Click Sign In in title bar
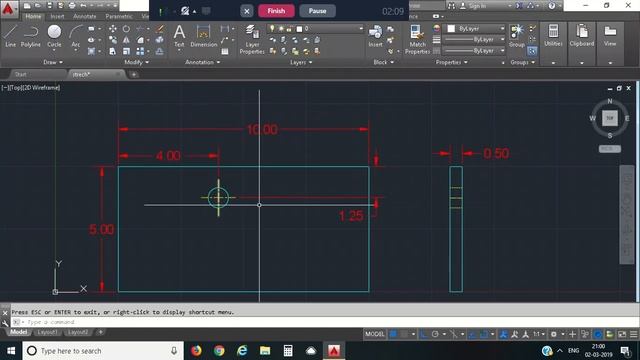 click(477, 6)
